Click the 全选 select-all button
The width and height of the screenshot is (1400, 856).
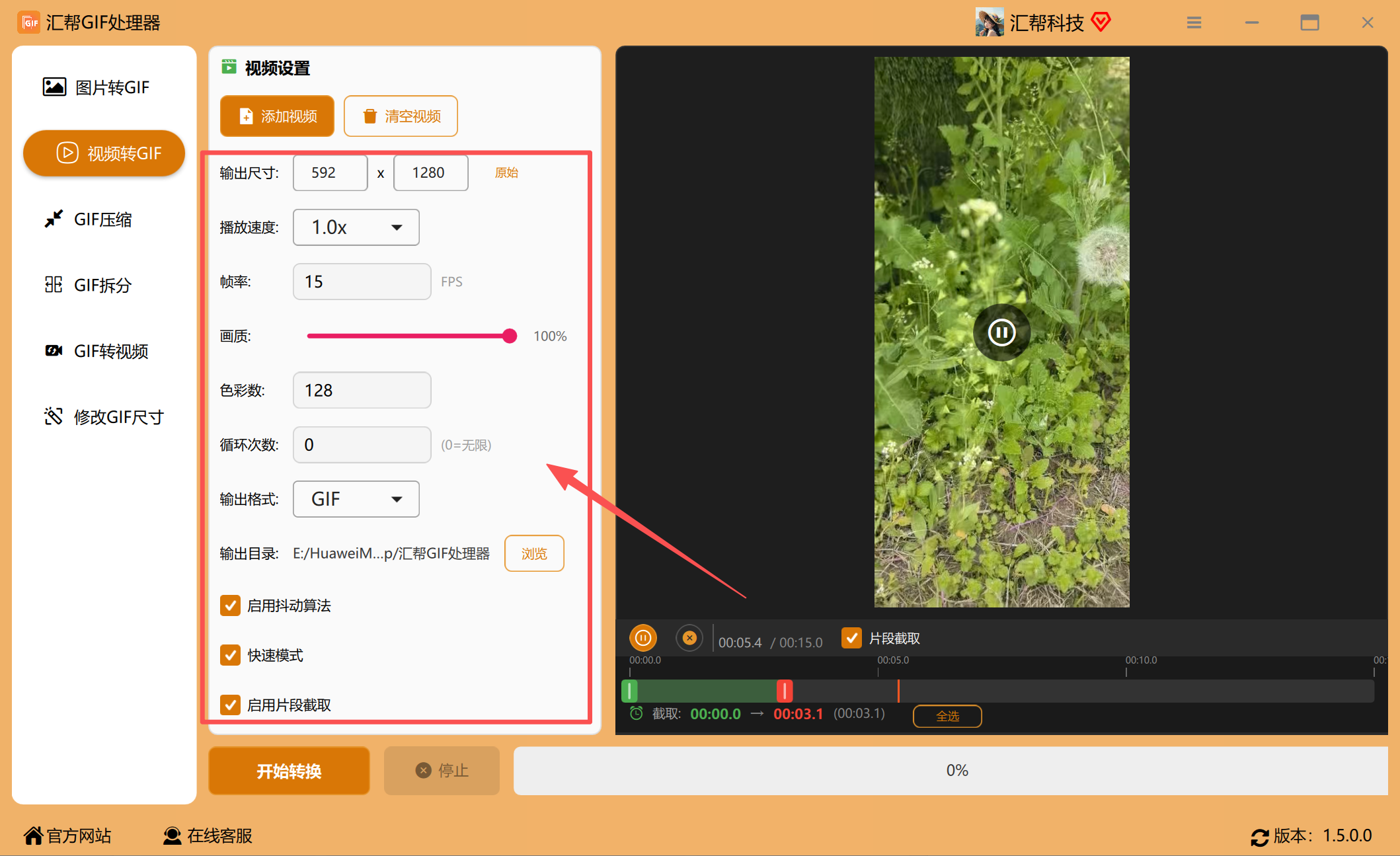tap(947, 716)
